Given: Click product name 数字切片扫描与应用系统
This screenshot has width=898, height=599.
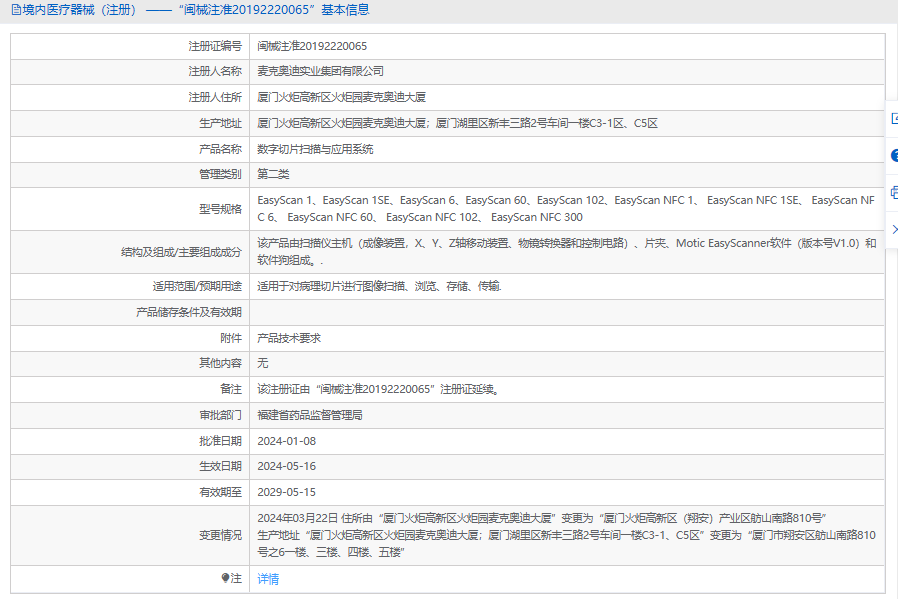Looking at the screenshot, I should [x=315, y=149].
